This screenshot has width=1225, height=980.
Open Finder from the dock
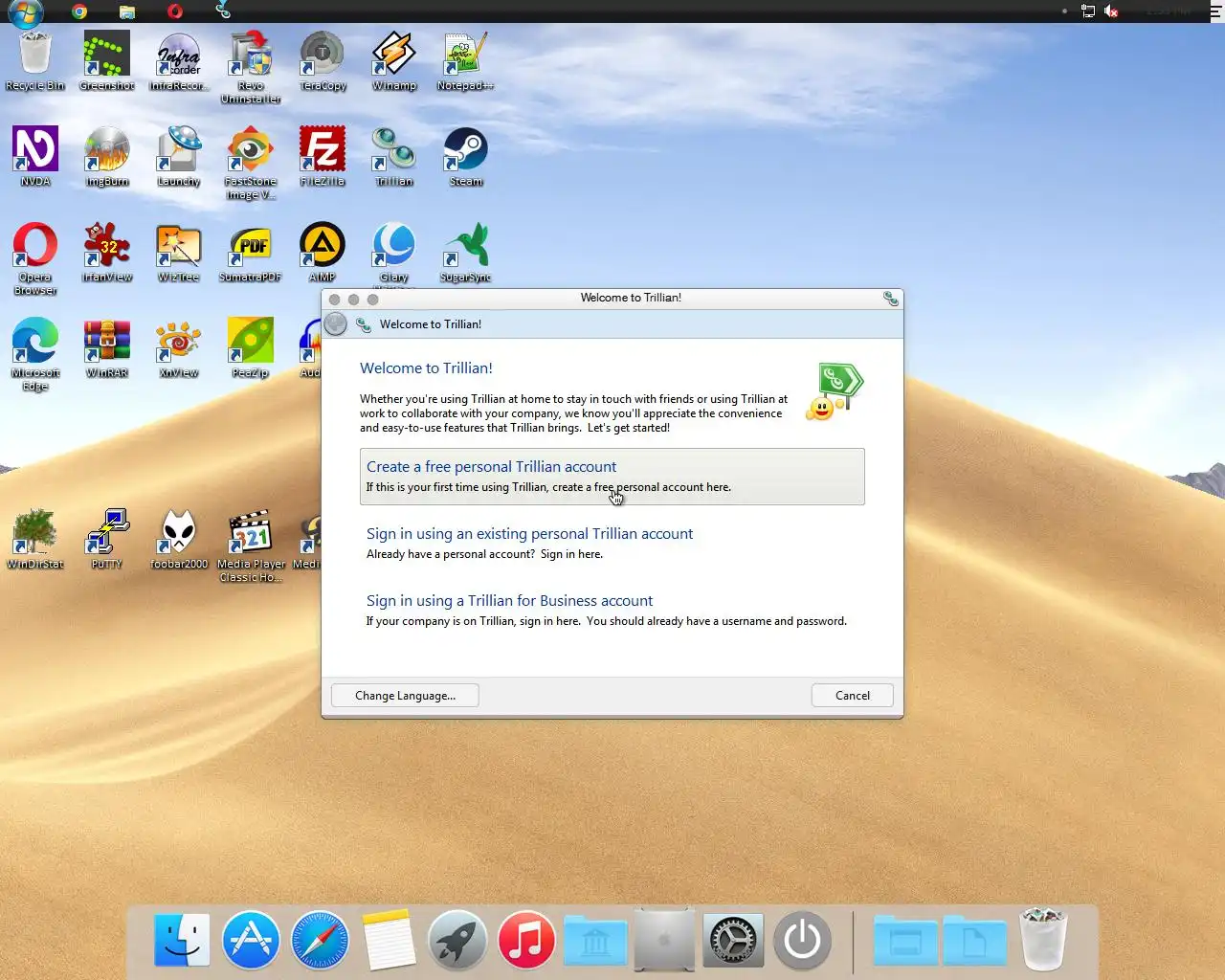(x=182, y=940)
